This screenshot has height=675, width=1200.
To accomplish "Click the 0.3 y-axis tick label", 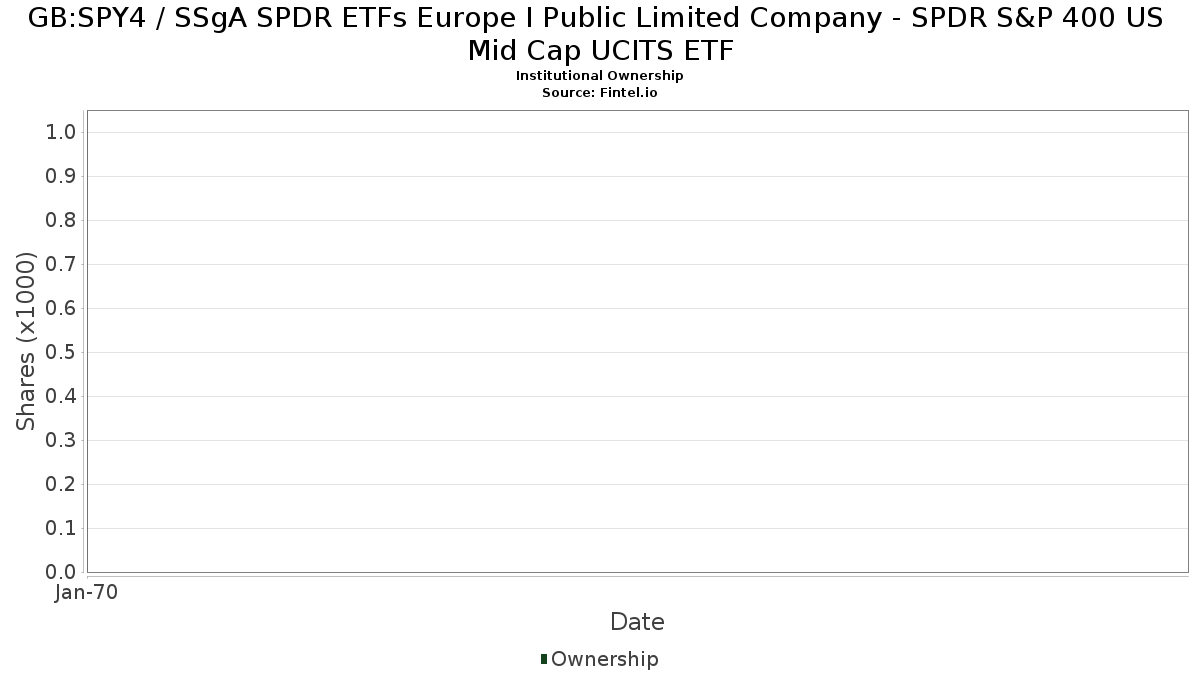I will coord(62,441).
